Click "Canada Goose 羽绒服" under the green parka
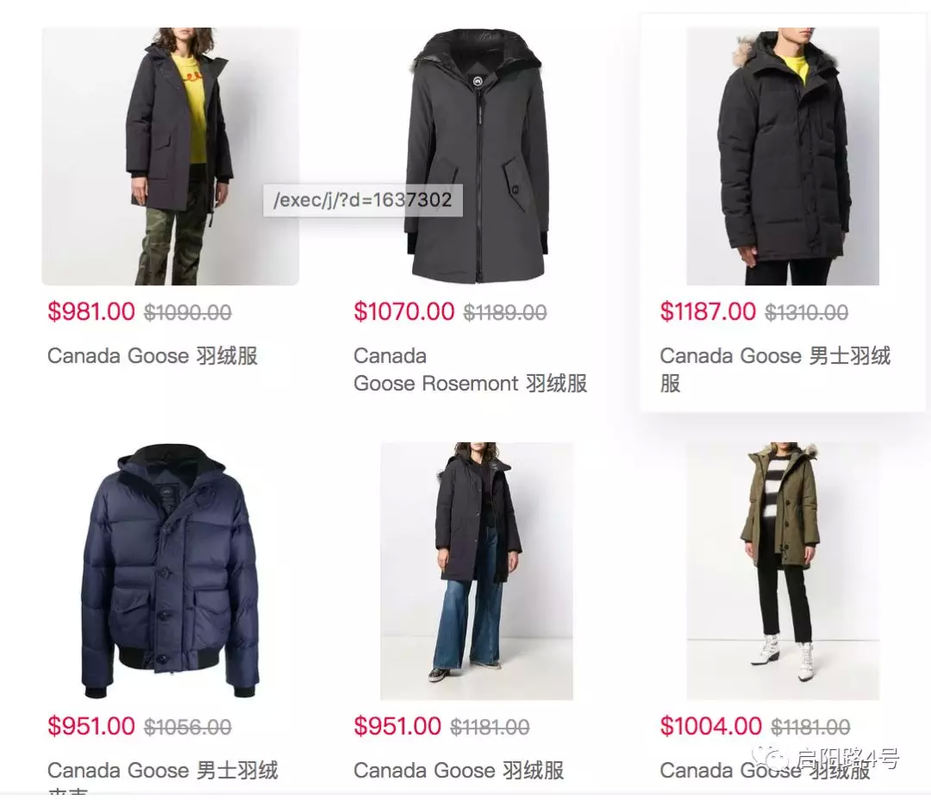Viewport: 931px width, 800px height. [x=765, y=771]
